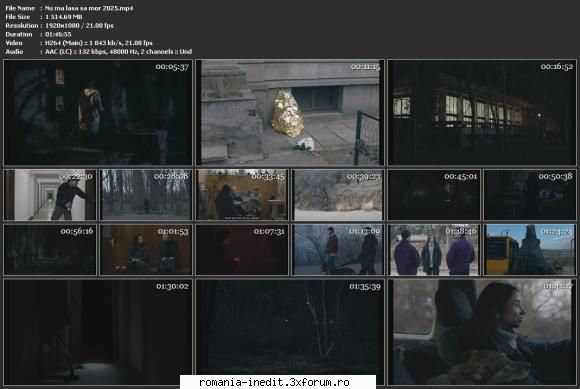Open the lit windows frame at 00:16:52

pyautogui.click(x=482, y=112)
